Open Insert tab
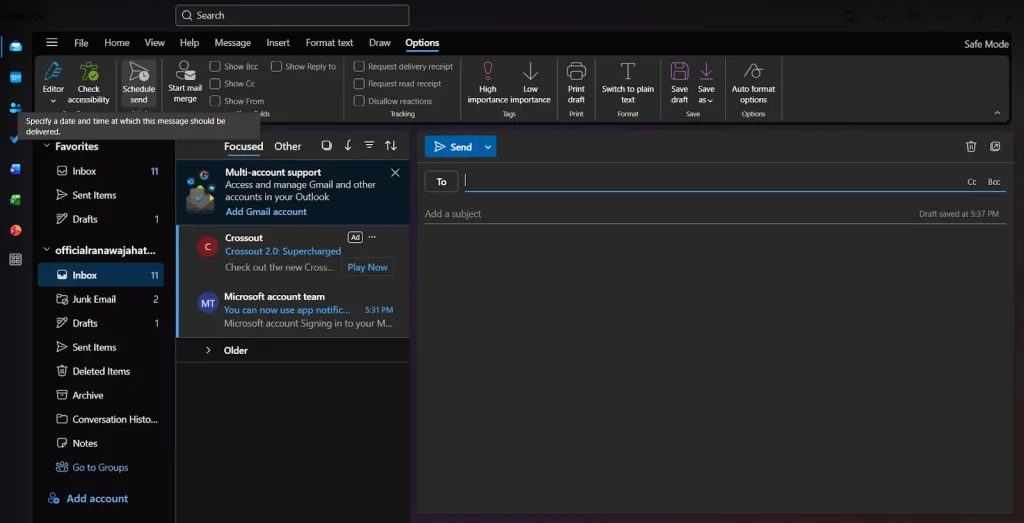The image size is (1024, 523). pos(278,42)
